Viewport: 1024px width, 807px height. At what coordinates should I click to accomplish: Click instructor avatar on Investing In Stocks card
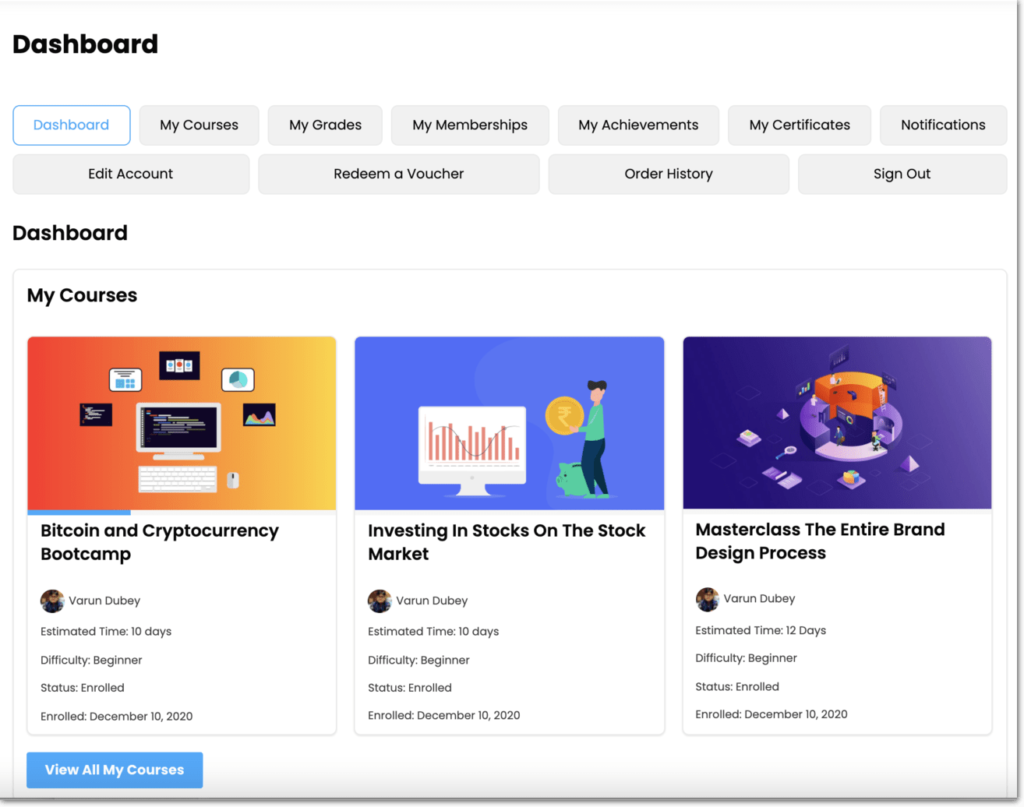(x=379, y=601)
